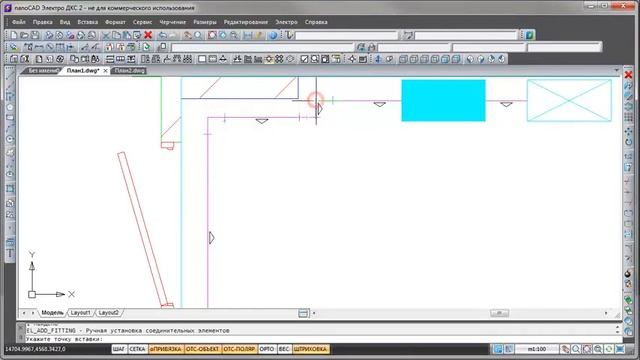Open the Сервис menu

click(x=142, y=22)
